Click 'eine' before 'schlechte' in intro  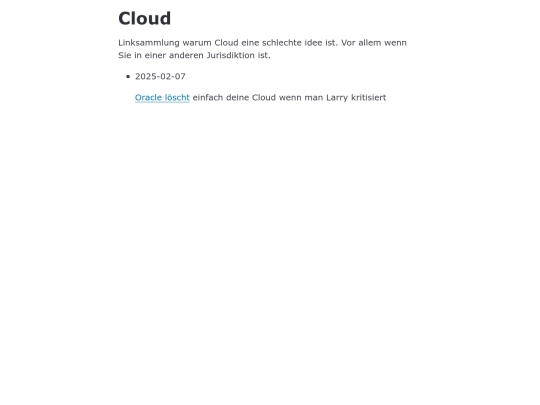[250, 43]
